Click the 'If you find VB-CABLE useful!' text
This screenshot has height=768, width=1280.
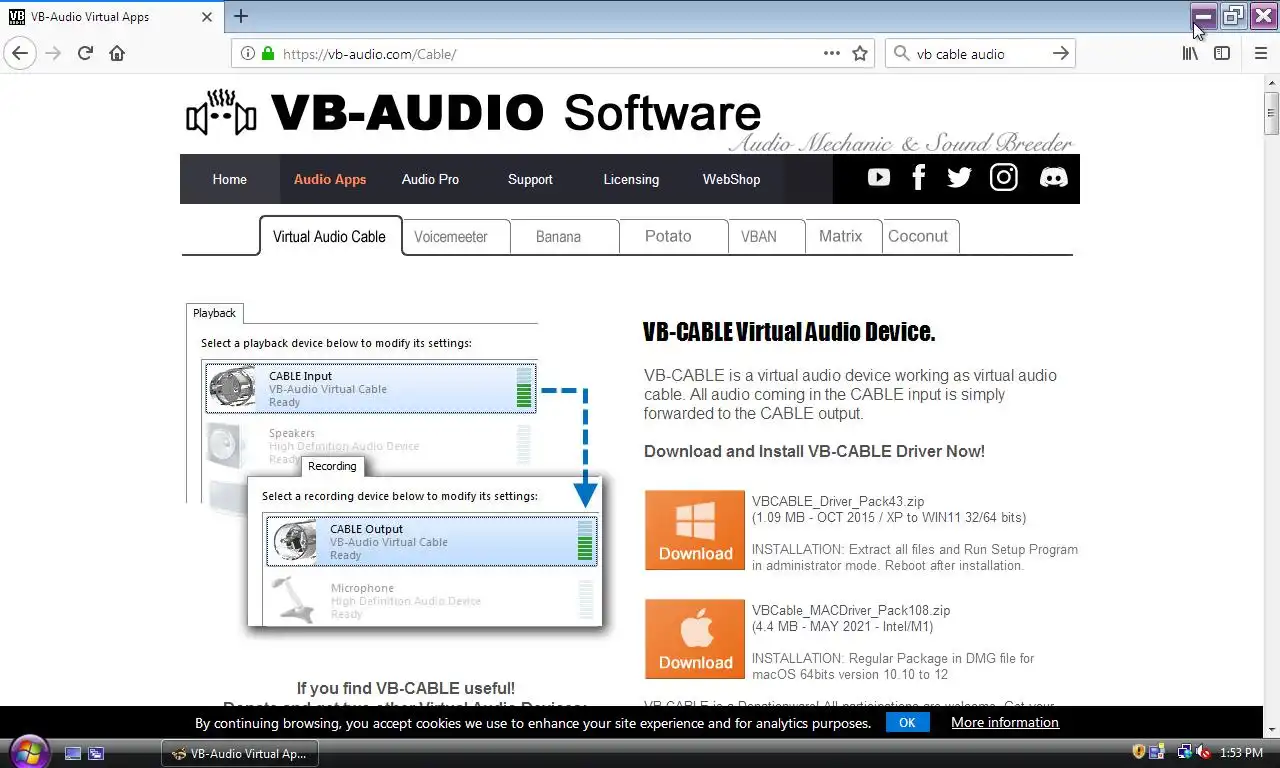[405, 688]
